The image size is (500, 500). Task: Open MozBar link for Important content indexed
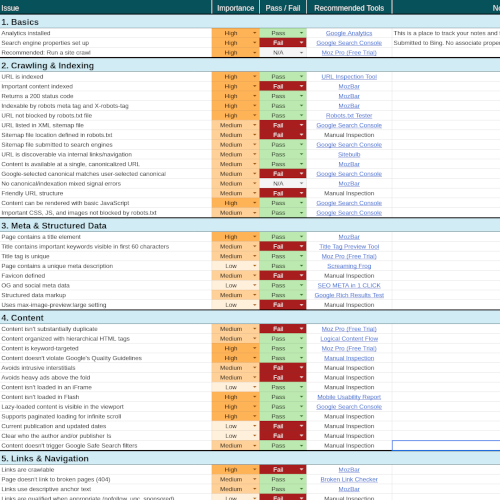point(349,86)
